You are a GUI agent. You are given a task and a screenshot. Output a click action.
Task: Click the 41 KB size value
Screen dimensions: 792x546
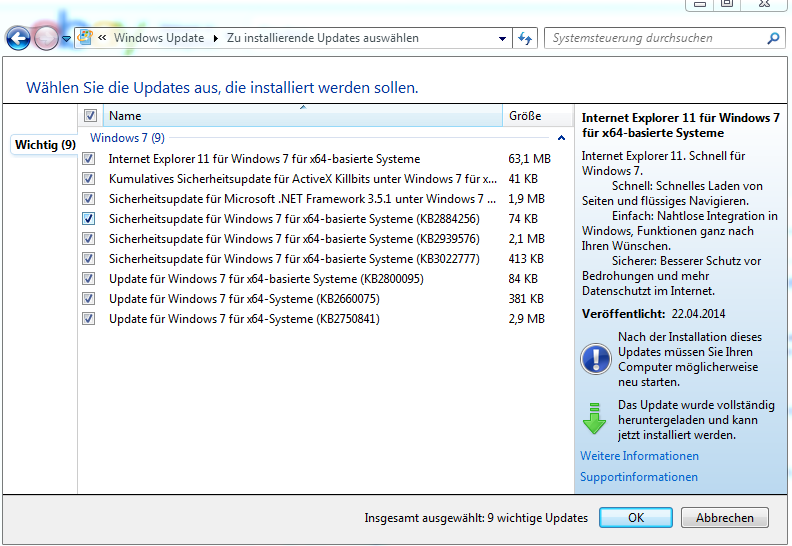[x=523, y=179]
